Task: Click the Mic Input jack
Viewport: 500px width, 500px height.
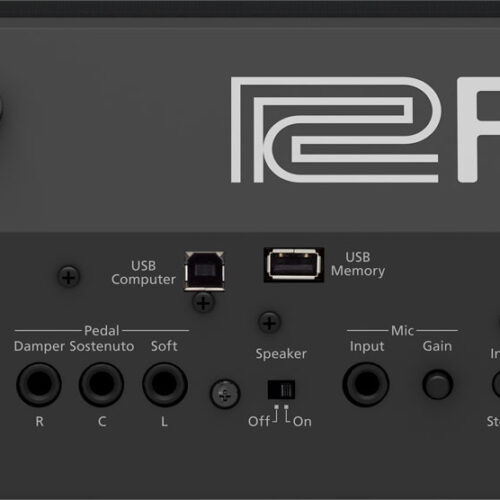Action: click(x=366, y=384)
